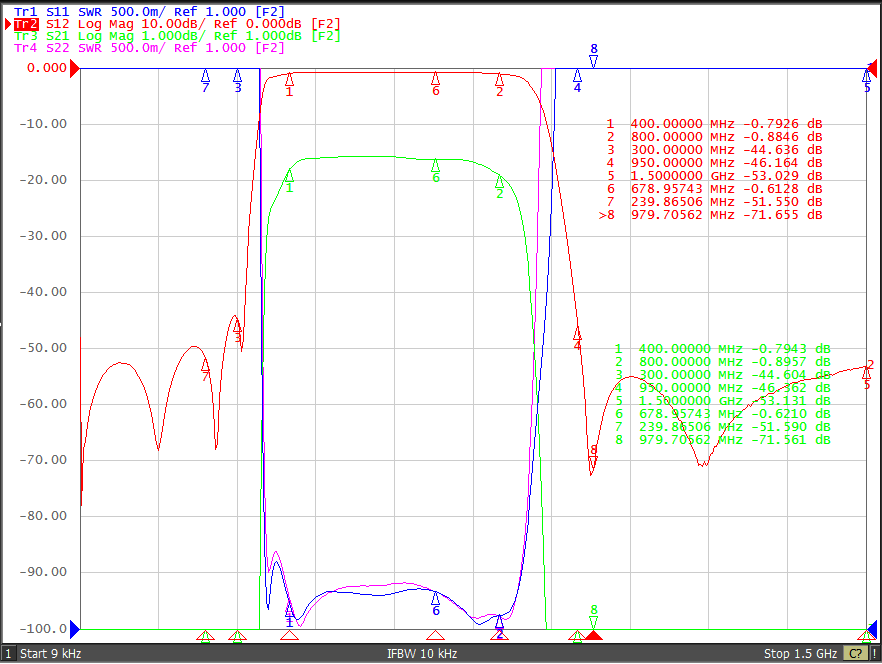Click green marker 6 on the S21 trace
Image resolution: width=882 pixels, height=664 pixels.
click(x=435, y=165)
